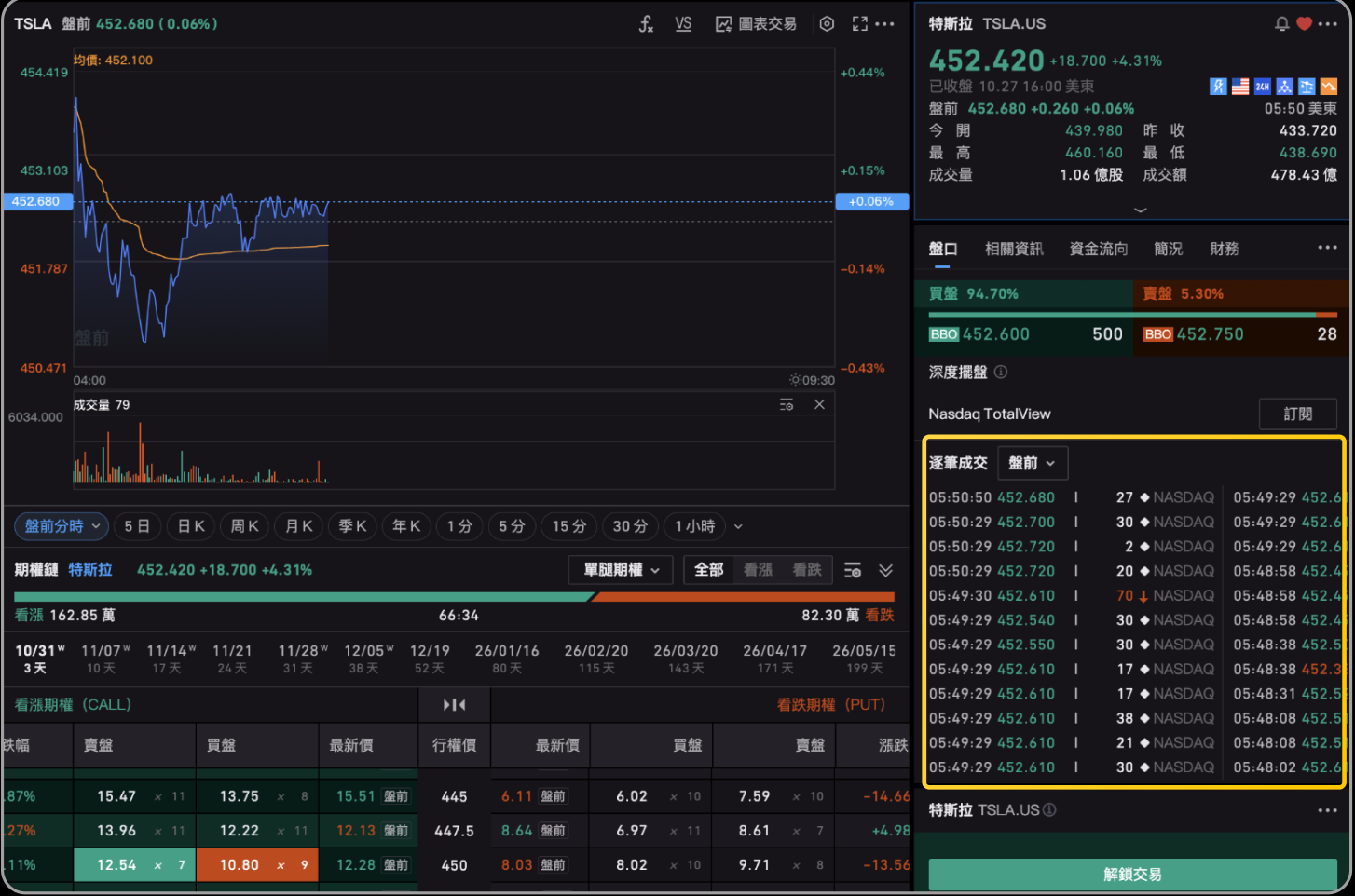The width and height of the screenshot is (1355, 896).
Task: Select the 12/19 option expiry date
Action: pyautogui.click(x=429, y=658)
